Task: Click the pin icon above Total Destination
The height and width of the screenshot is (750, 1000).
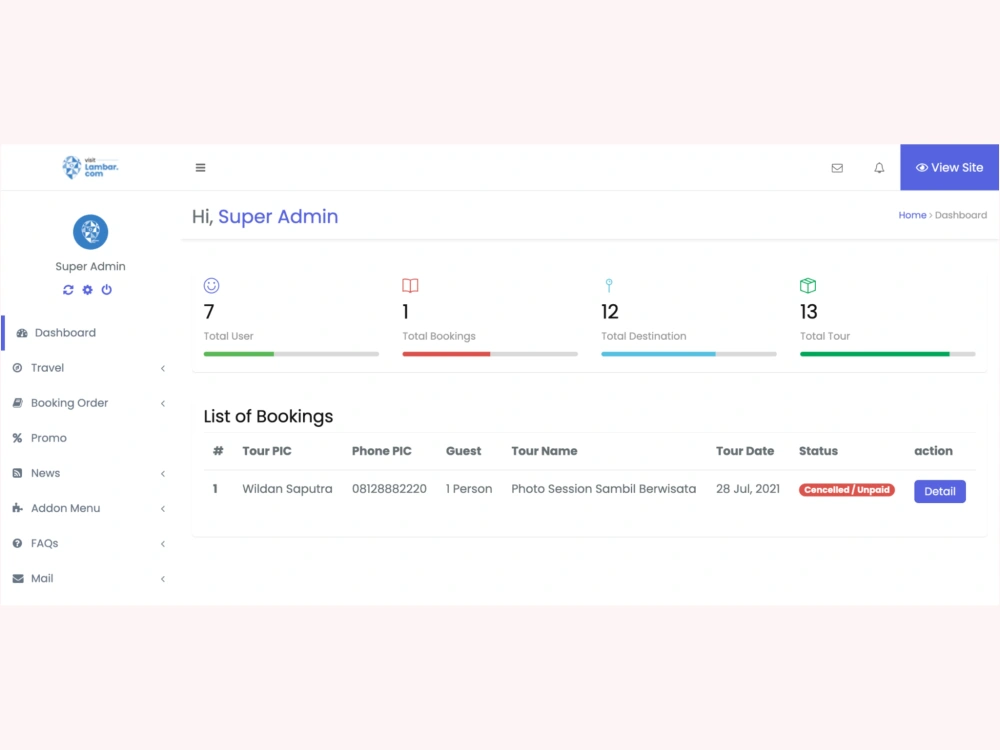Action: coord(609,285)
